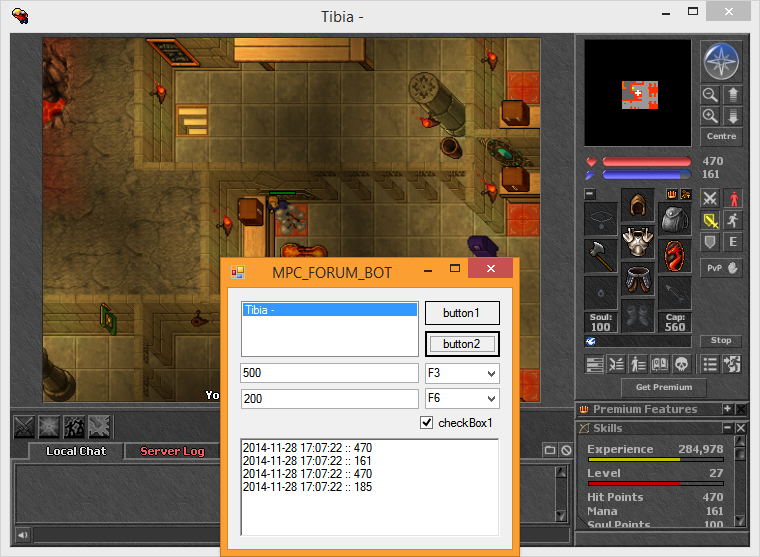Click the plate armor slot
Screen dimensions: 760x557
pos(637,241)
